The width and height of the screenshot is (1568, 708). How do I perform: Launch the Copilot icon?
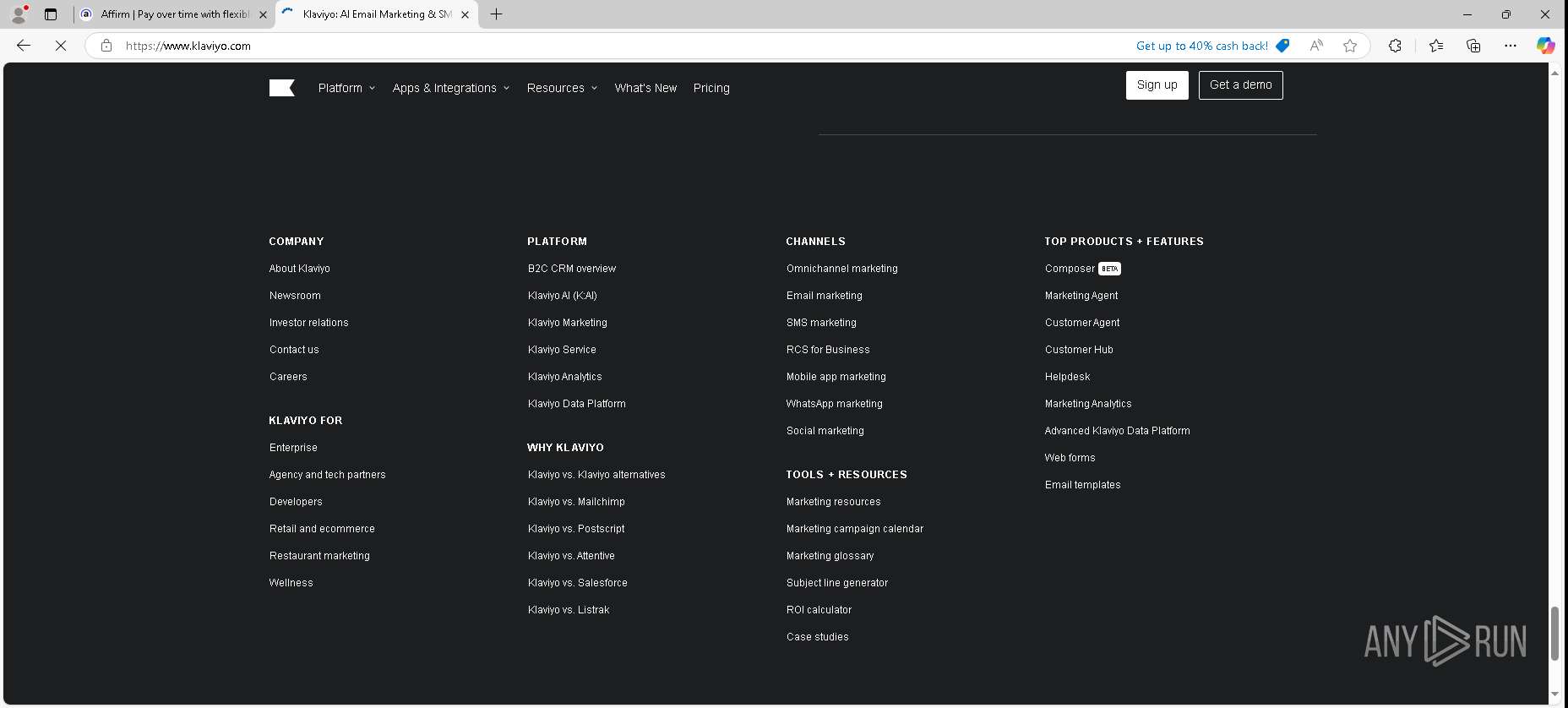coord(1545,46)
